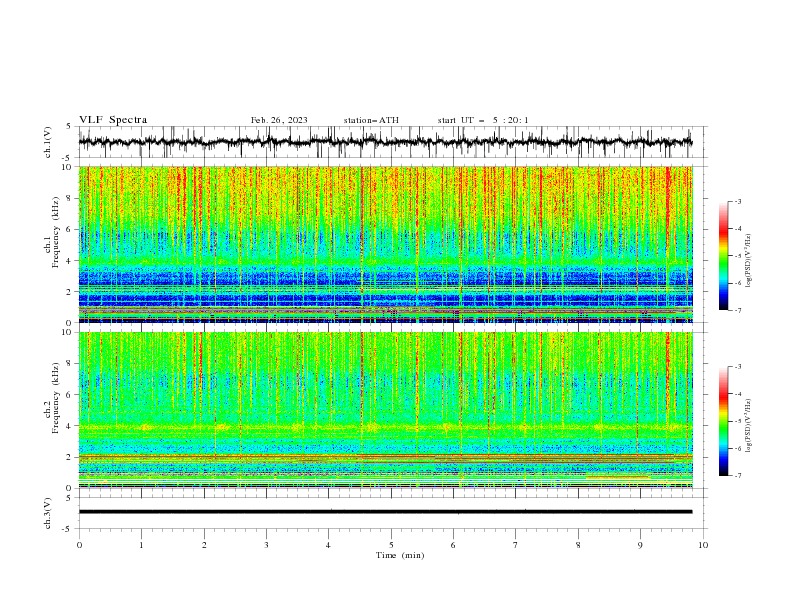792x612 pixels.
Task: Click the "station=ATH" header label
Action: [371, 120]
